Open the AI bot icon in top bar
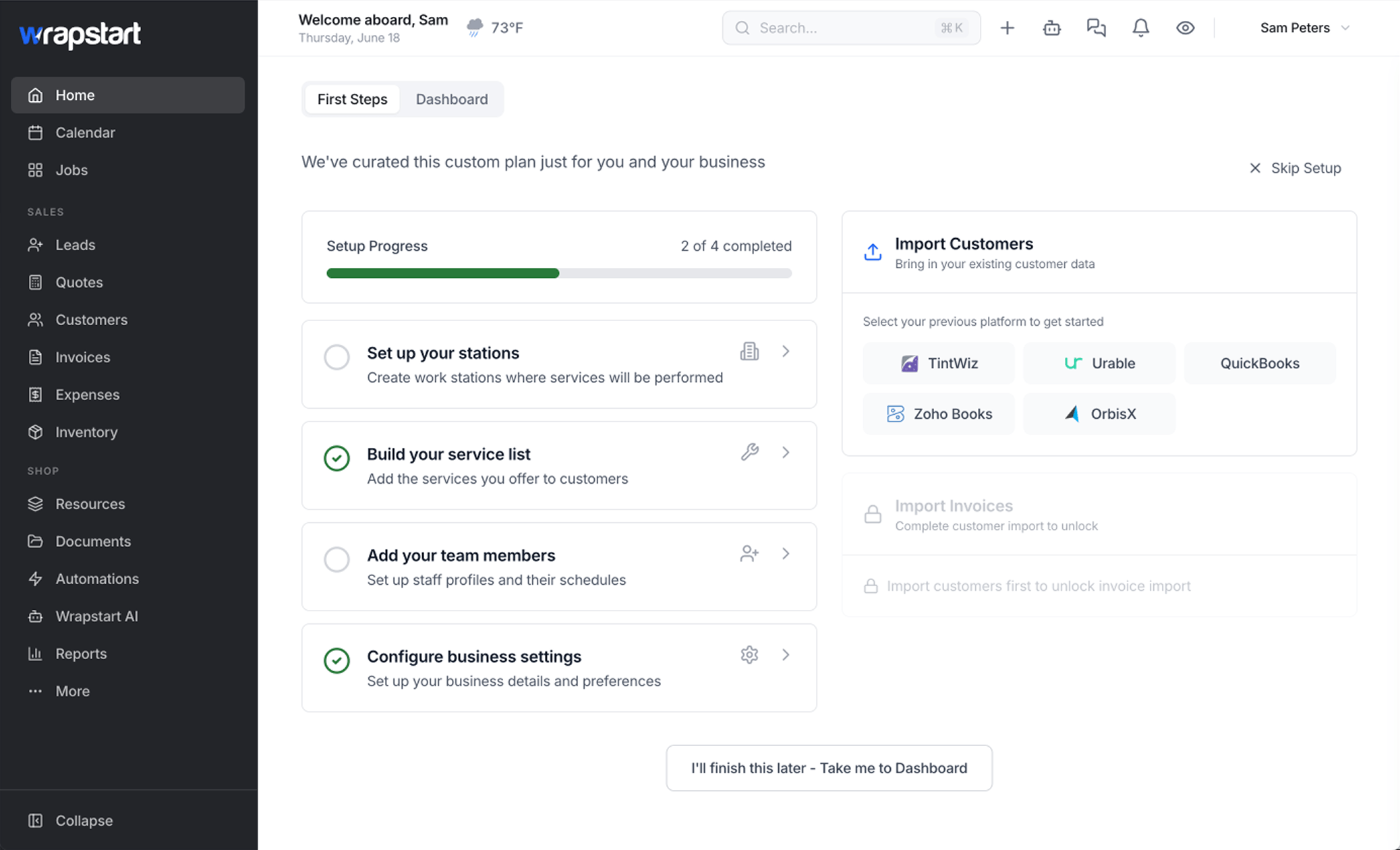The image size is (1400, 850). (1051, 28)
